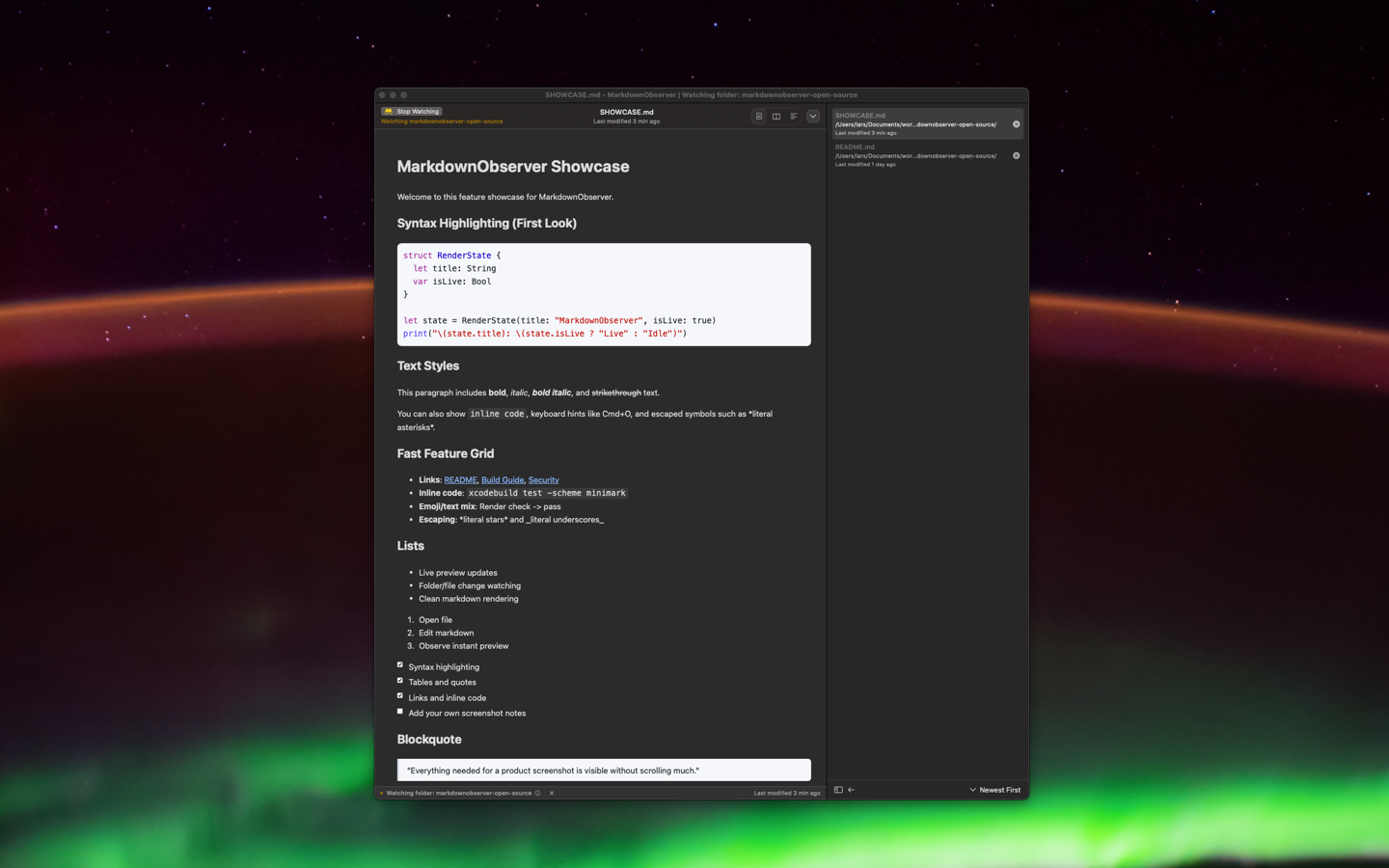Select the single-page preview icon

[x=759, y=116]
